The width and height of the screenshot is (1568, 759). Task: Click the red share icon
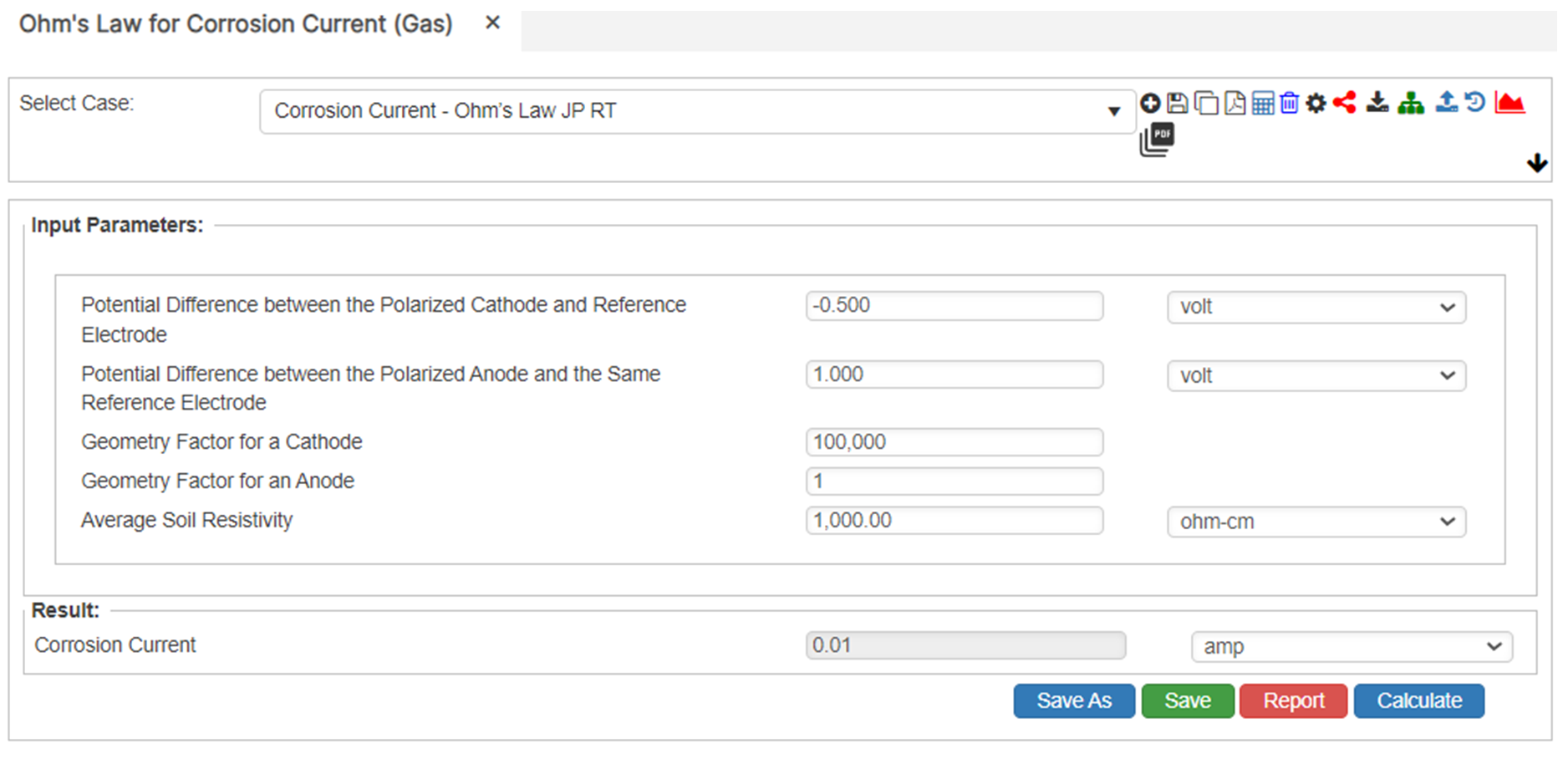click(1344, 103)
